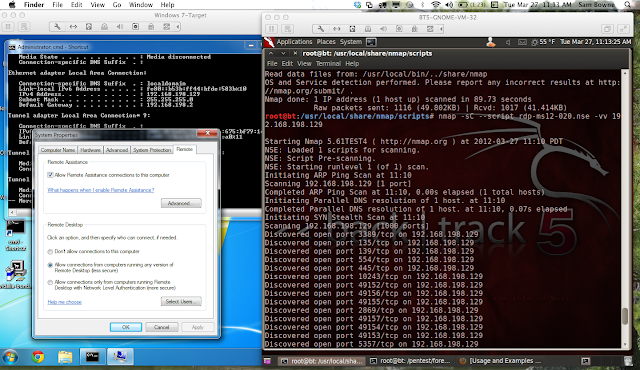Select Don't allow connections to this computer
Screen dimensions: 640x370
[50, 252]
